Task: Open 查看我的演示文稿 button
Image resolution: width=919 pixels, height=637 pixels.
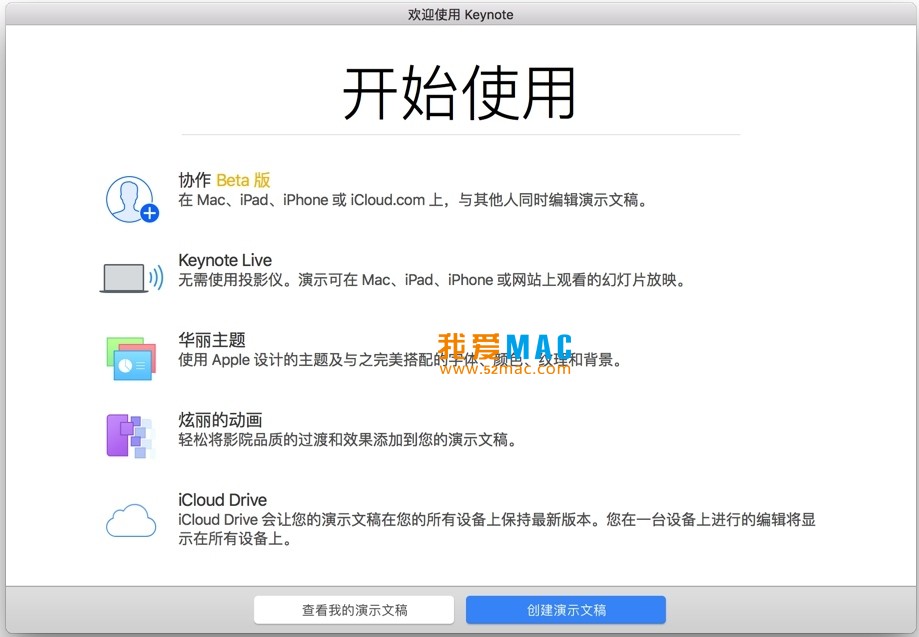Action: (x=354, y=610)
